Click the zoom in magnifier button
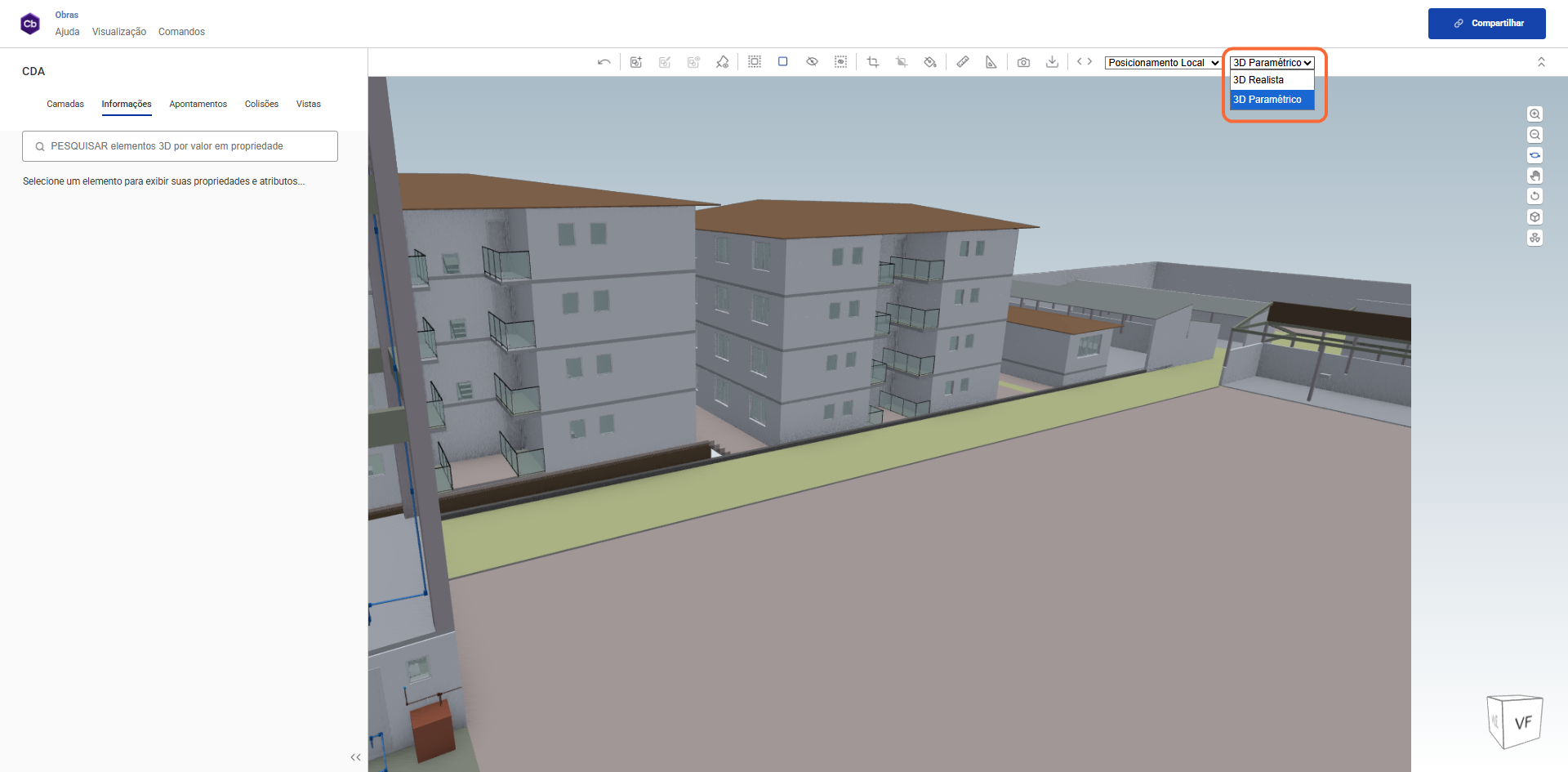The image size is (1568, 772). [1535, 114]
